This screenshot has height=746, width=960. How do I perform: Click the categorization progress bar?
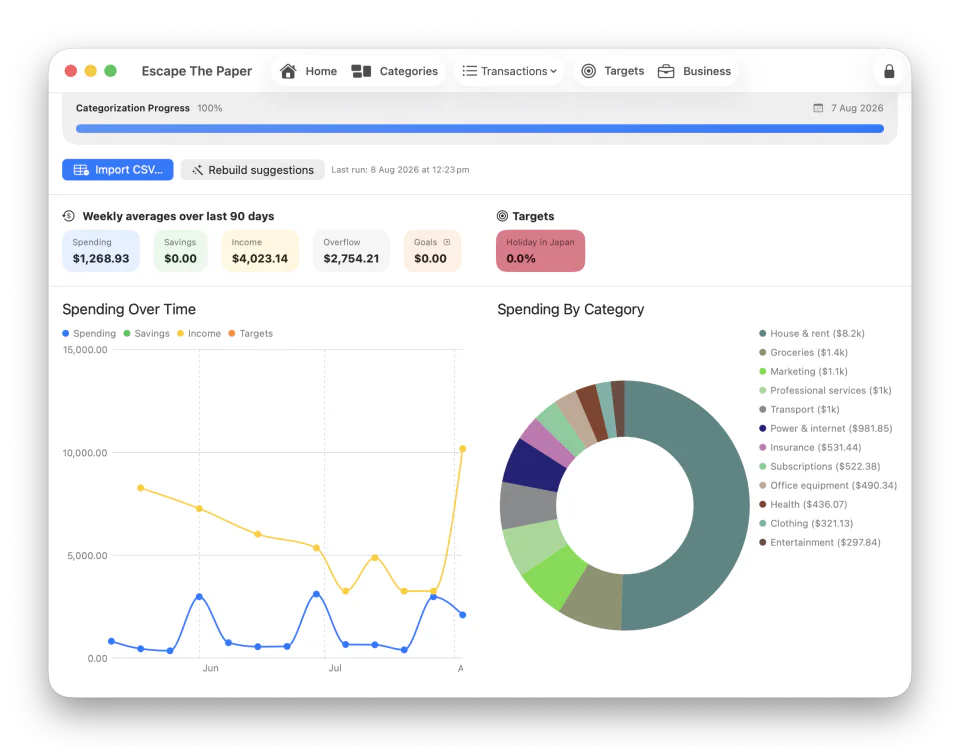click(479, 129)
